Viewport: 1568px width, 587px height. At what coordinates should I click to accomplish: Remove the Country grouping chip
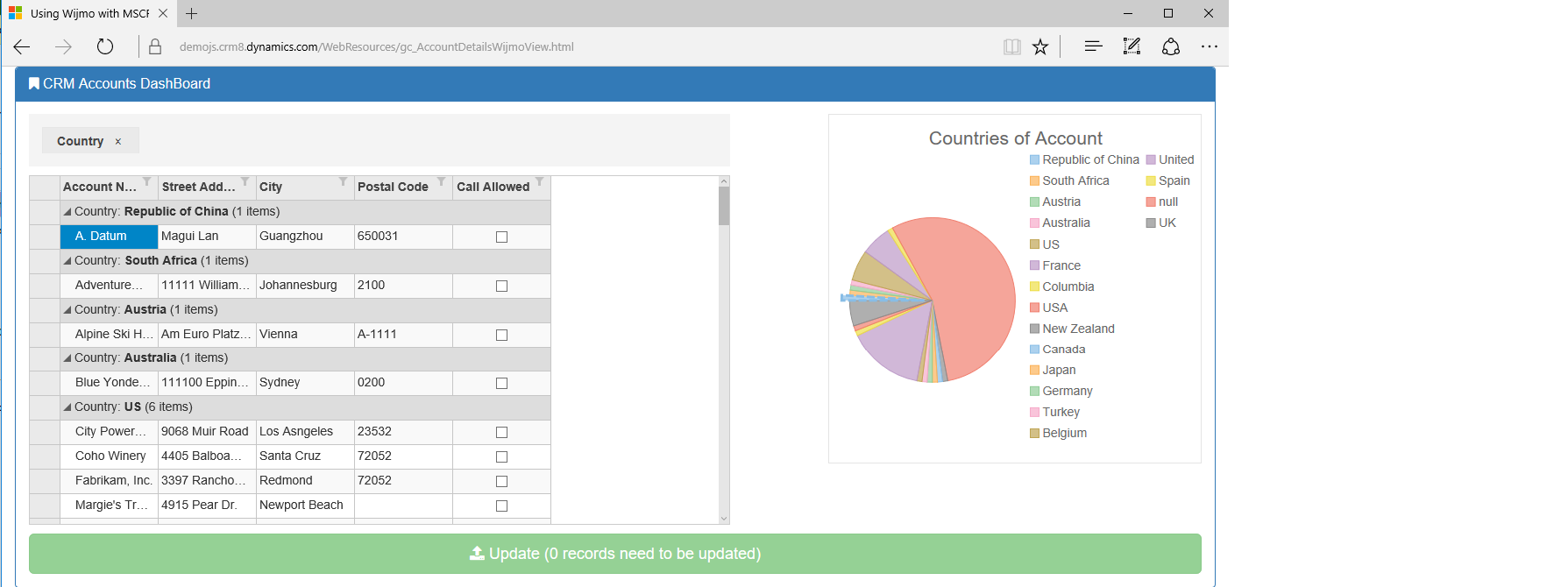(x=118, y=141)
